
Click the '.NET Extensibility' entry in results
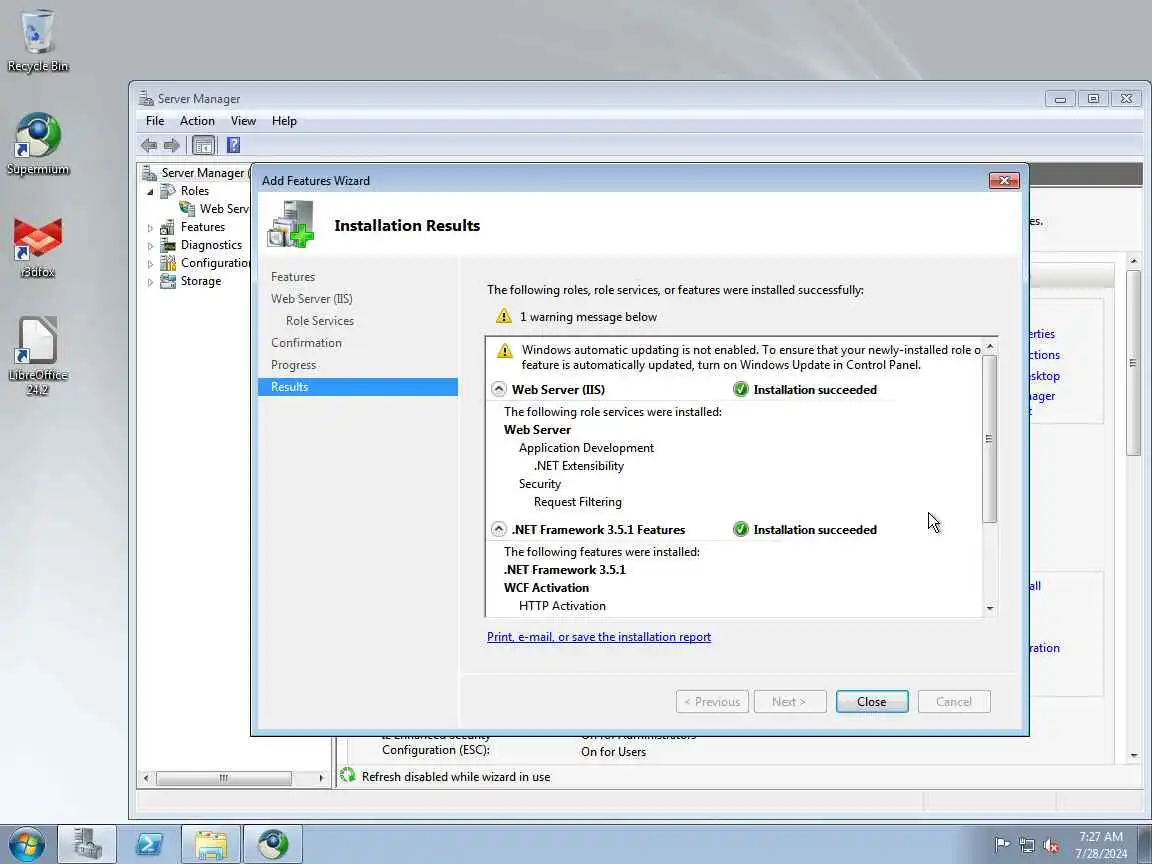pyautogui.click(x=578, y=467)
